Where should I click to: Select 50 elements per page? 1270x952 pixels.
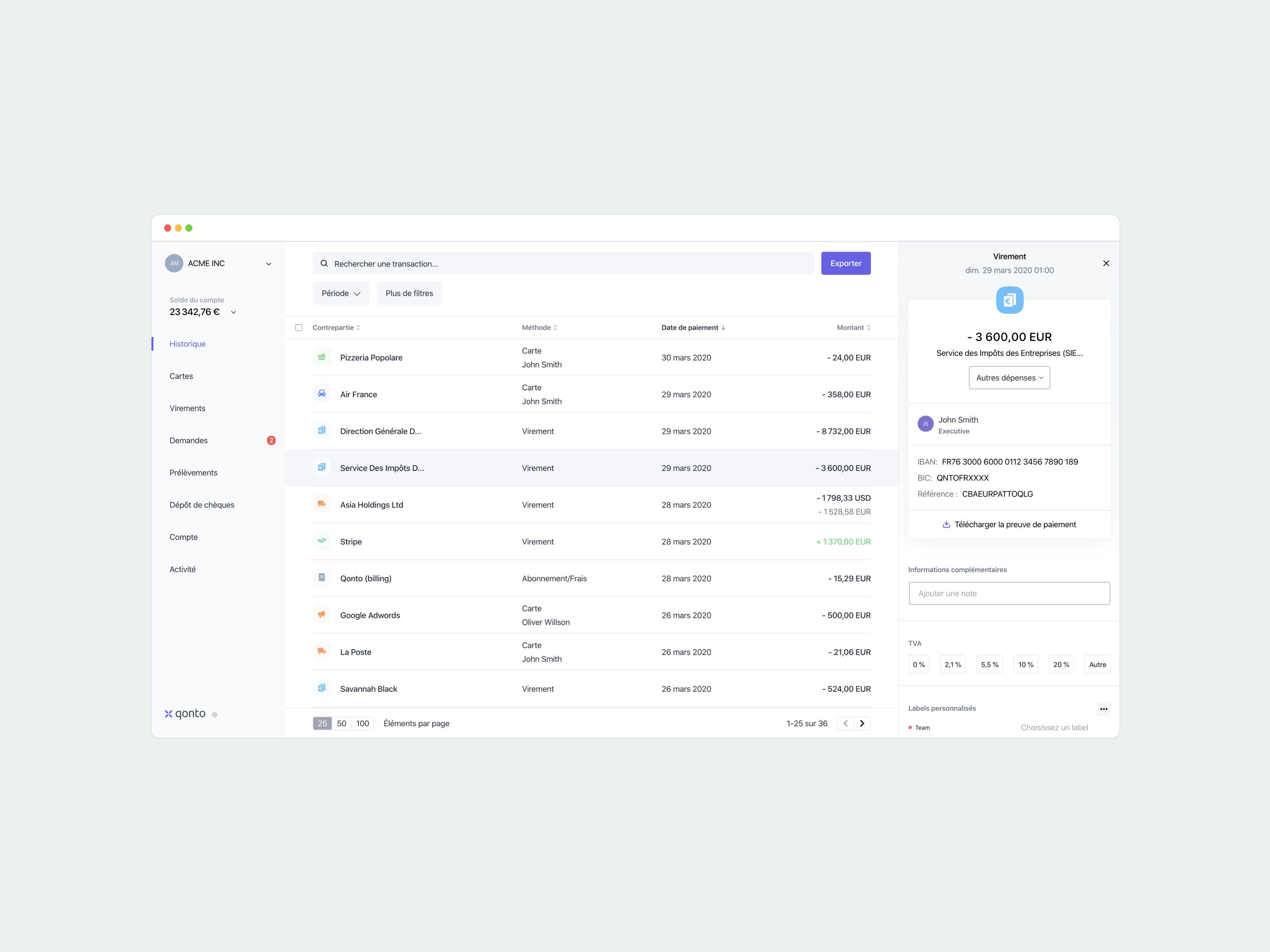point(342,723)
